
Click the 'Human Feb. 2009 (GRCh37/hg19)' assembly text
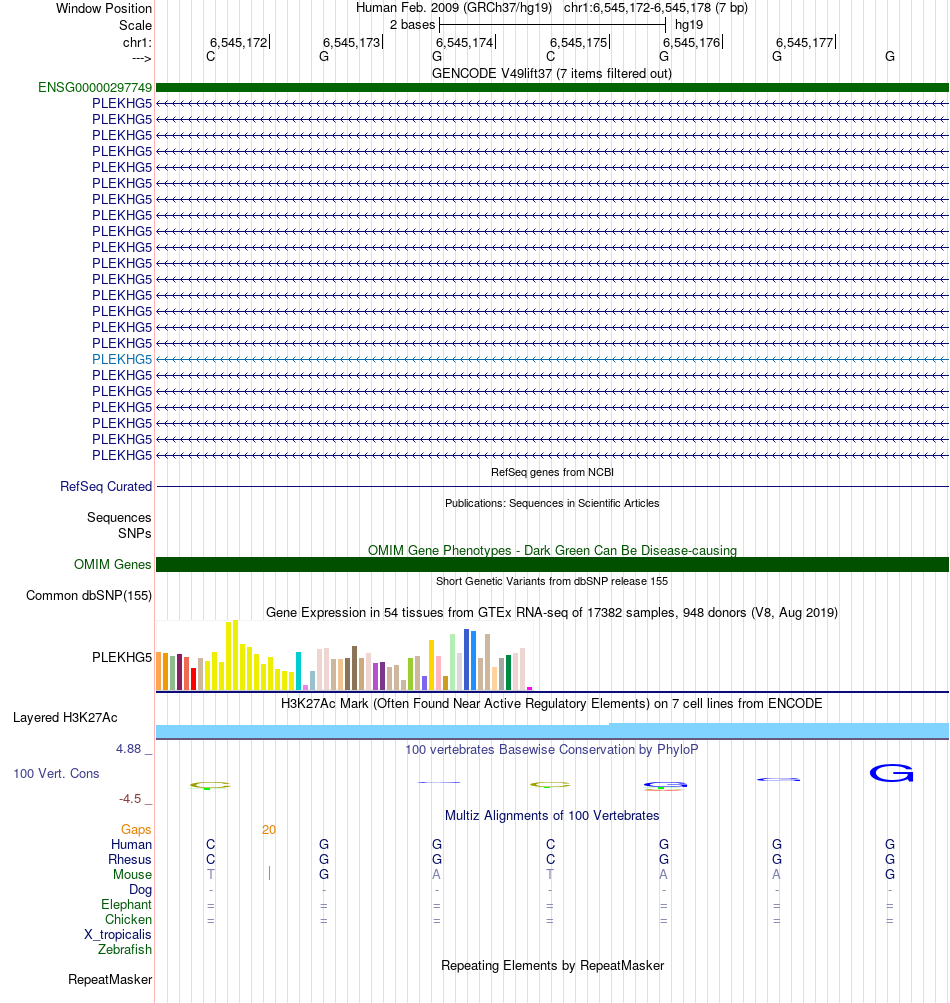pyautogui.click(x=454, y=8)
